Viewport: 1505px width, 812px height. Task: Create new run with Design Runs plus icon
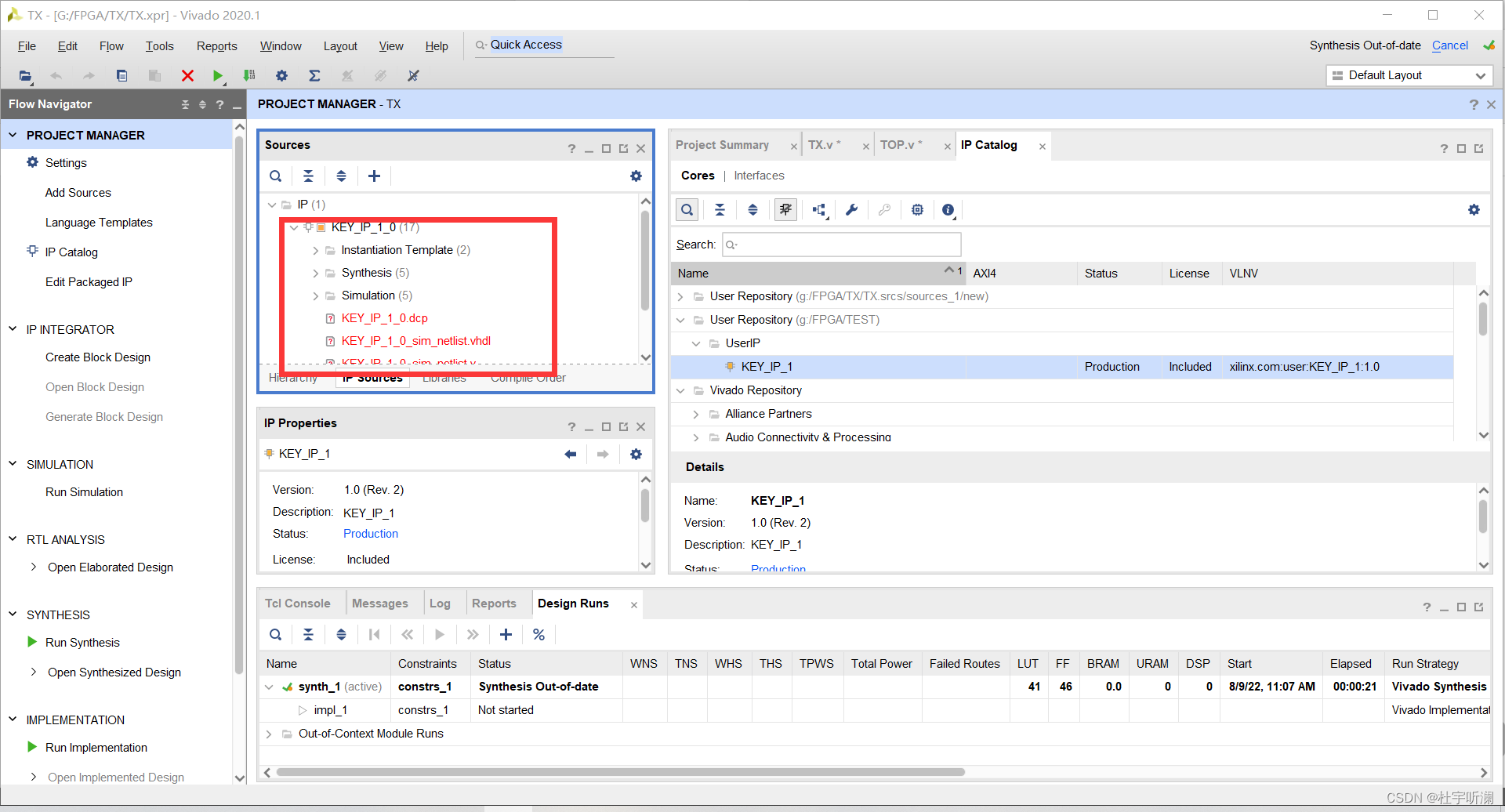tap(506, 635)
